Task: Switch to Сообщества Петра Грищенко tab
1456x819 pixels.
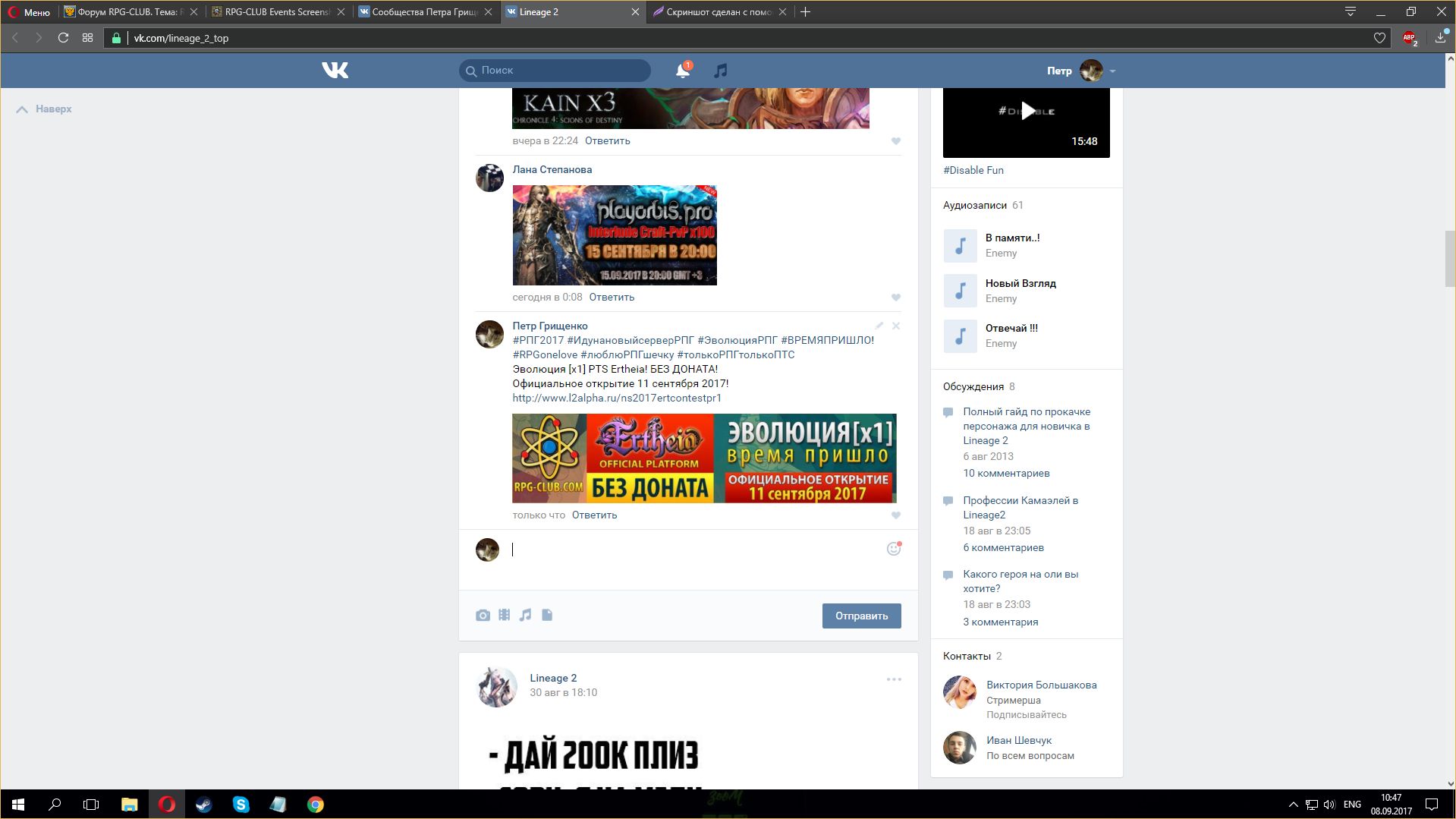Action: click(424, 12)
